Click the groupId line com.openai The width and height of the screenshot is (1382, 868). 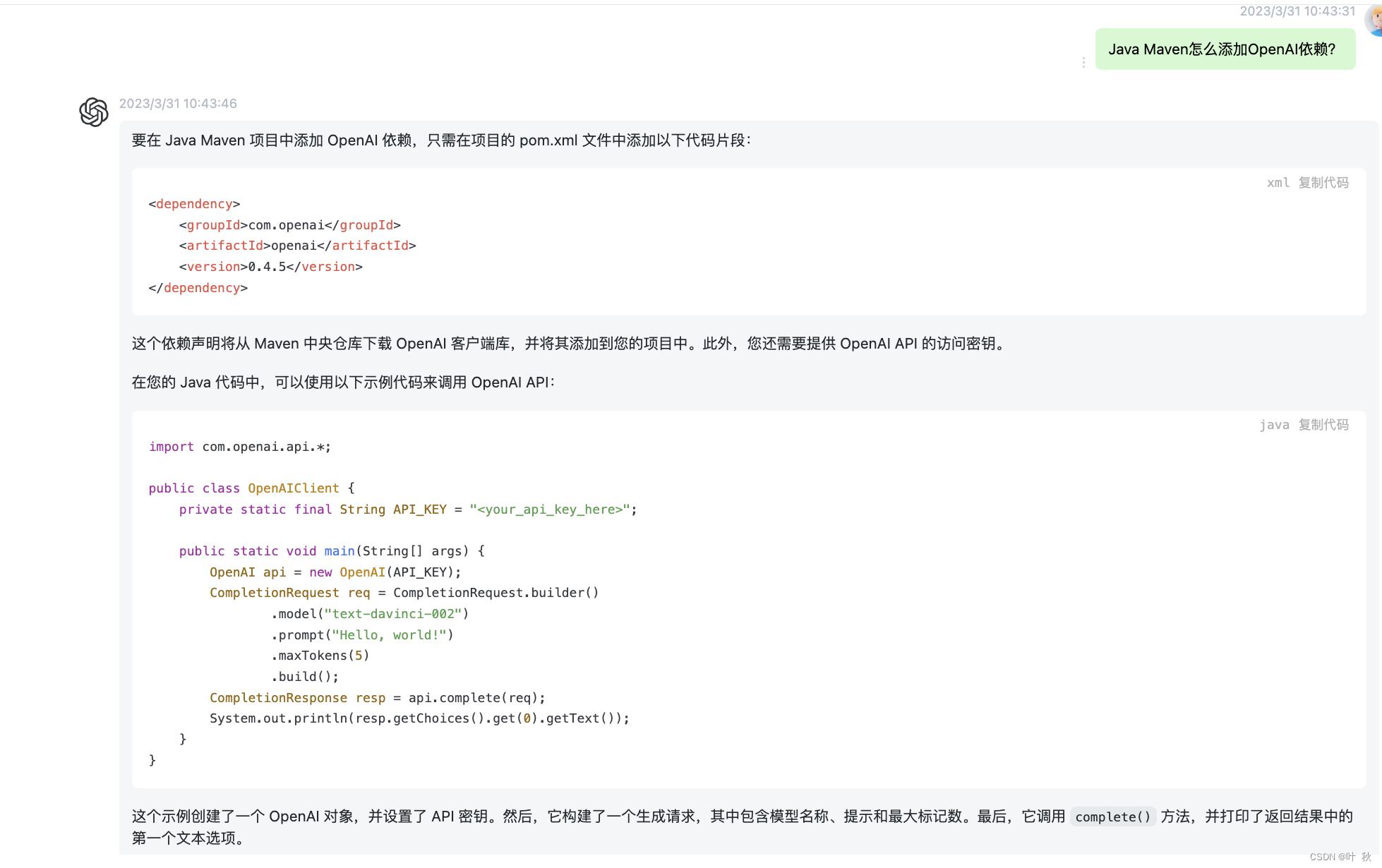289,225
